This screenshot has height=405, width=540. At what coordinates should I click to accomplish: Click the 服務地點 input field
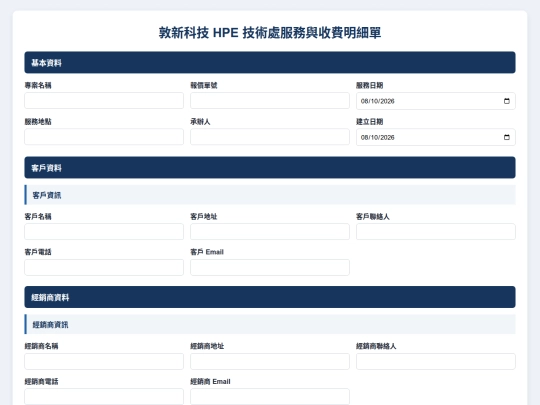[104, 137]
